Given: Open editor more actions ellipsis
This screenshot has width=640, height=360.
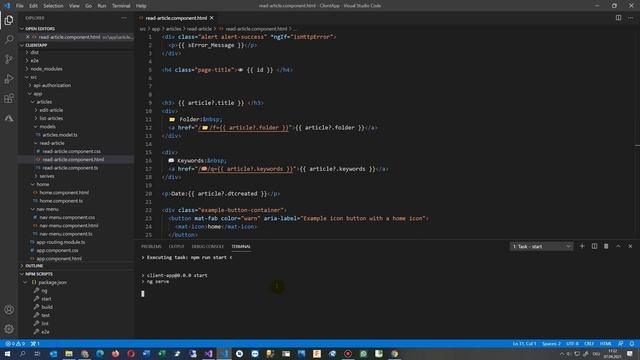Looking at the screenshot, I should tap(631, 18).
